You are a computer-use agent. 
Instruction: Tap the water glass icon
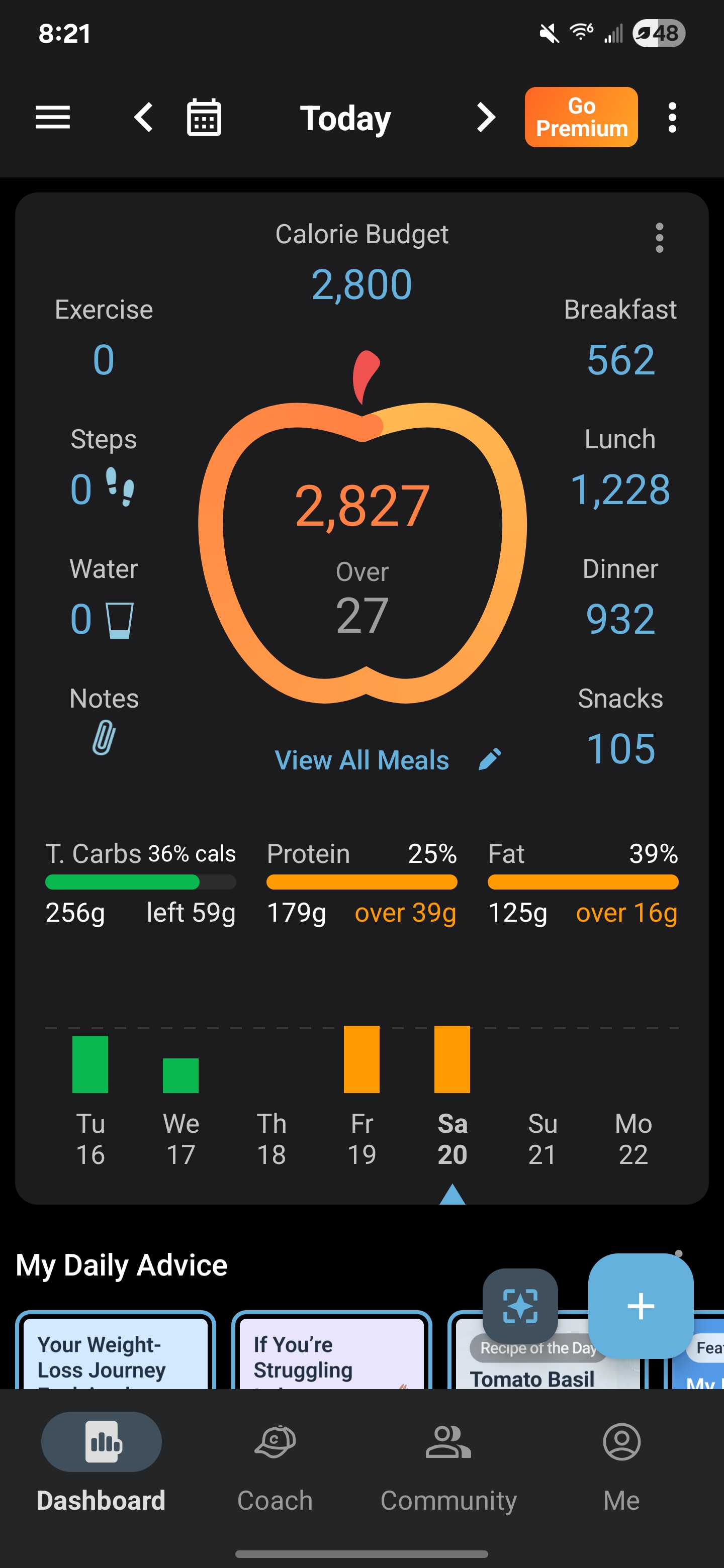pos(119,620)
